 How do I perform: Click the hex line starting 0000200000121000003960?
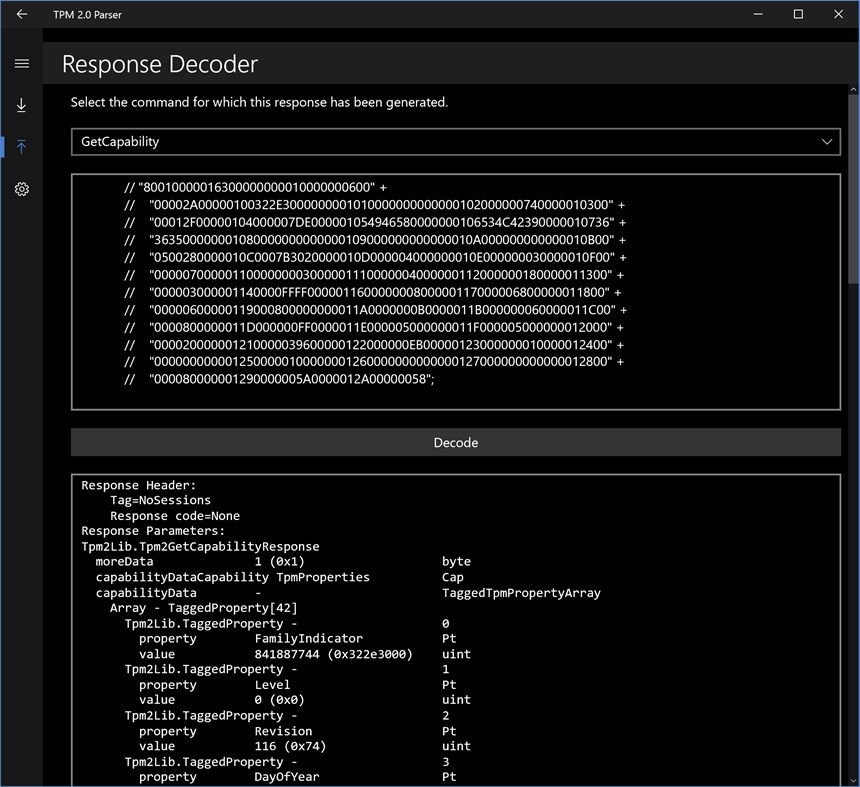click(x=374, y=345)
